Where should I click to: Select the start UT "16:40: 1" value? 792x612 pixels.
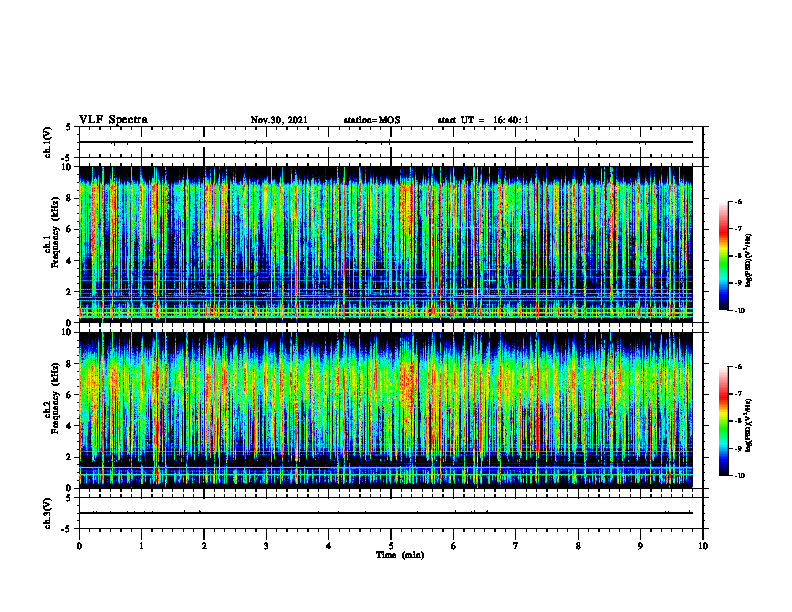click(x=511, y=120)
